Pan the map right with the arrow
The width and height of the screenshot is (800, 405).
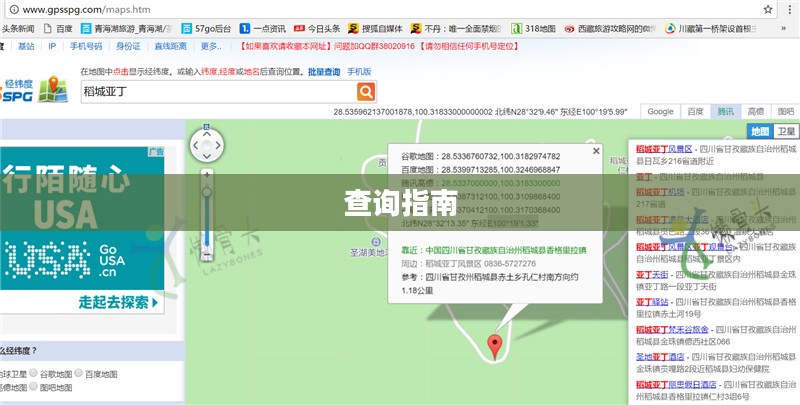tap(218, 145)
